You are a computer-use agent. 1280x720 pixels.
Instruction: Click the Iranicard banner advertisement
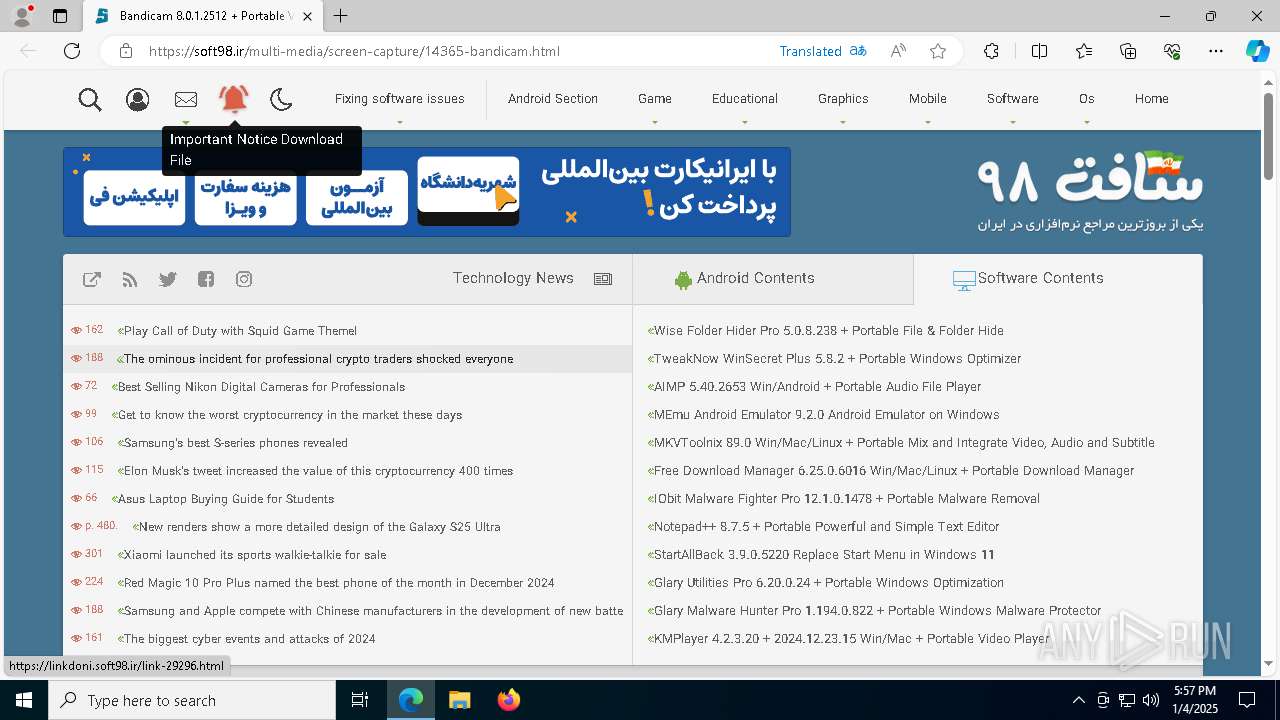[427, 192]
